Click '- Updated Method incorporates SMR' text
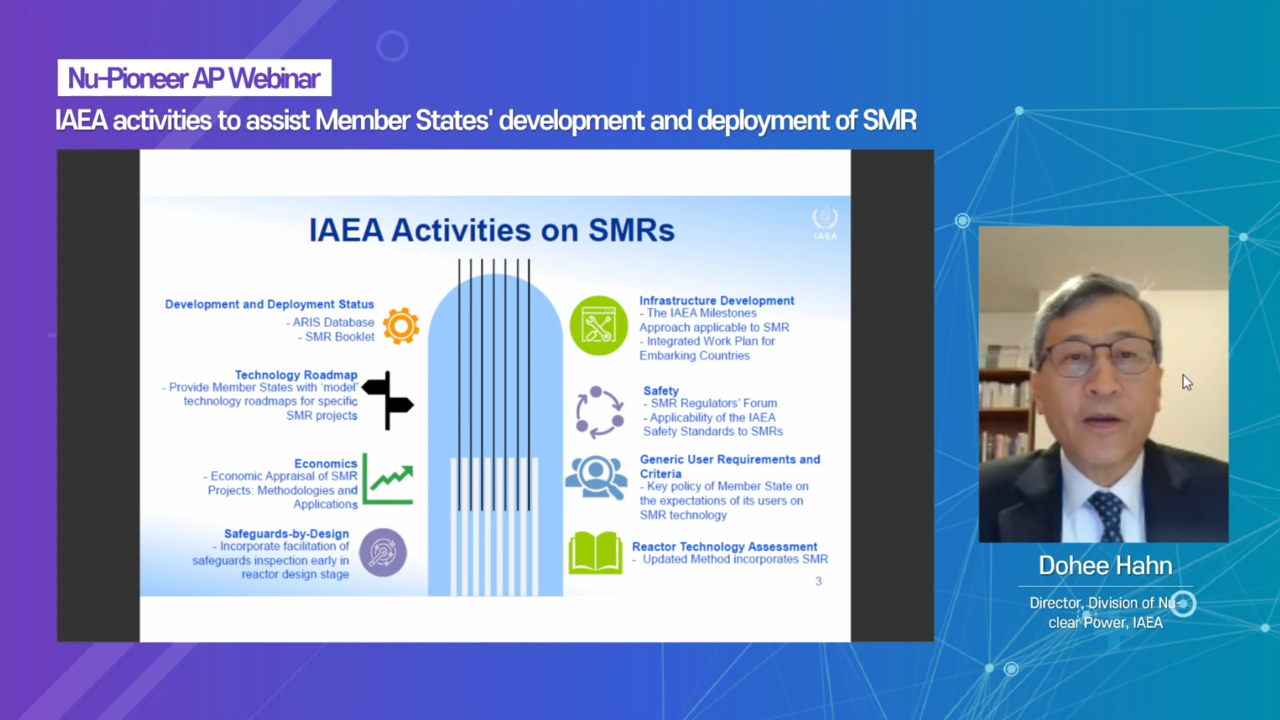This screenshot has height=720, width=1280. click(x=730, y=560)
